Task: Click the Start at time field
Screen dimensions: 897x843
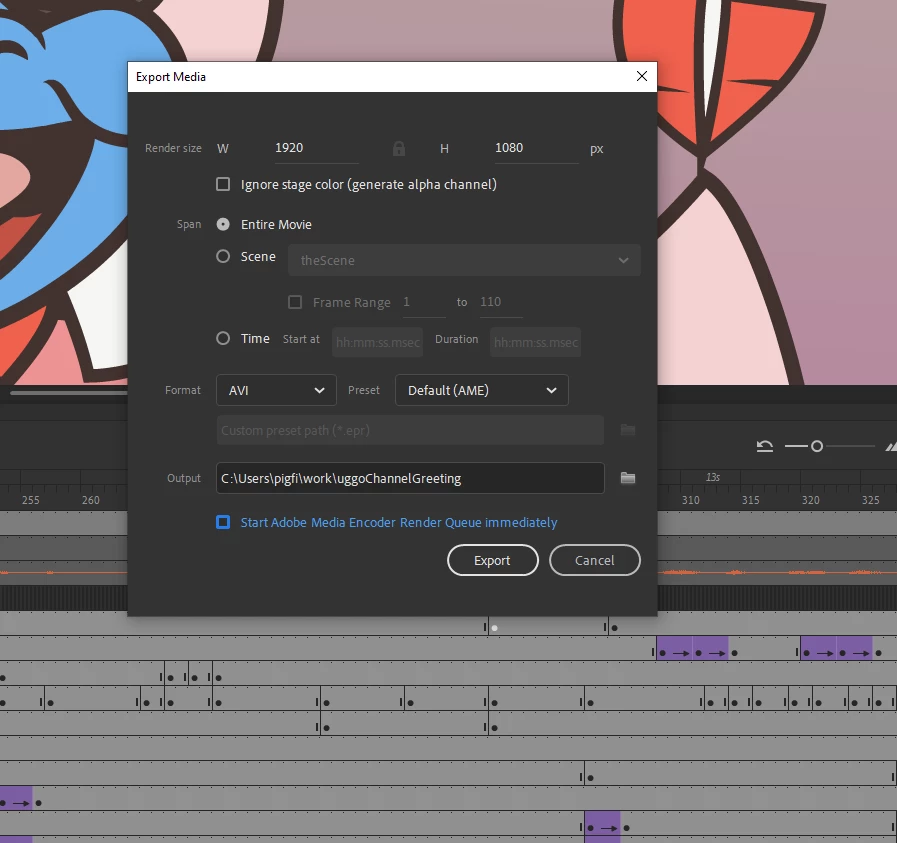Action: [378, 342]
